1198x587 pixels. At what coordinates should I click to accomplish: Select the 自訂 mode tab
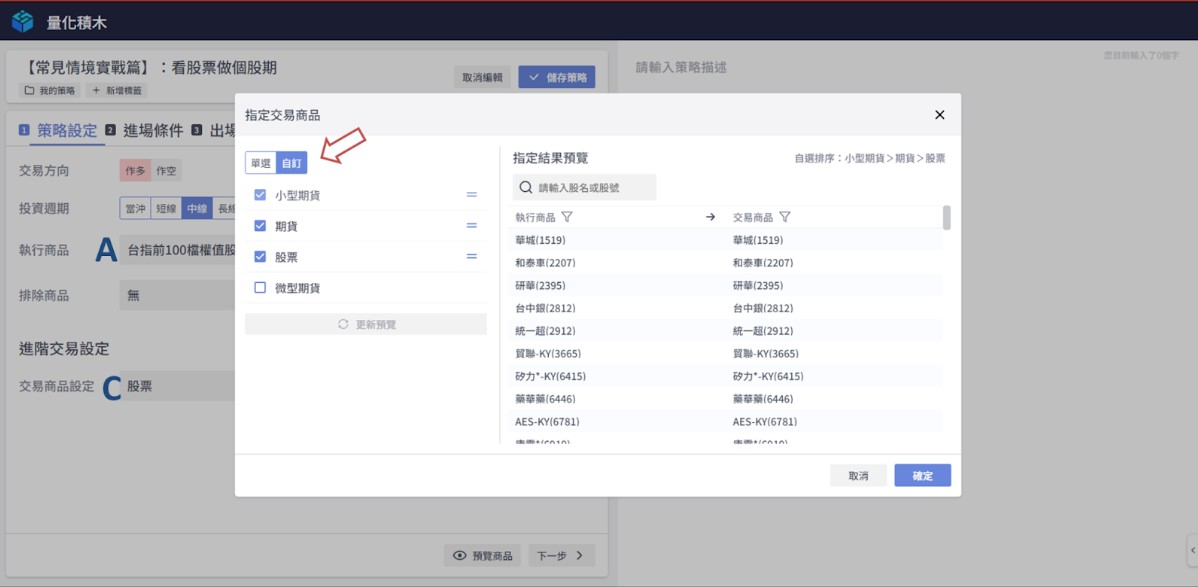click(291, 162)
